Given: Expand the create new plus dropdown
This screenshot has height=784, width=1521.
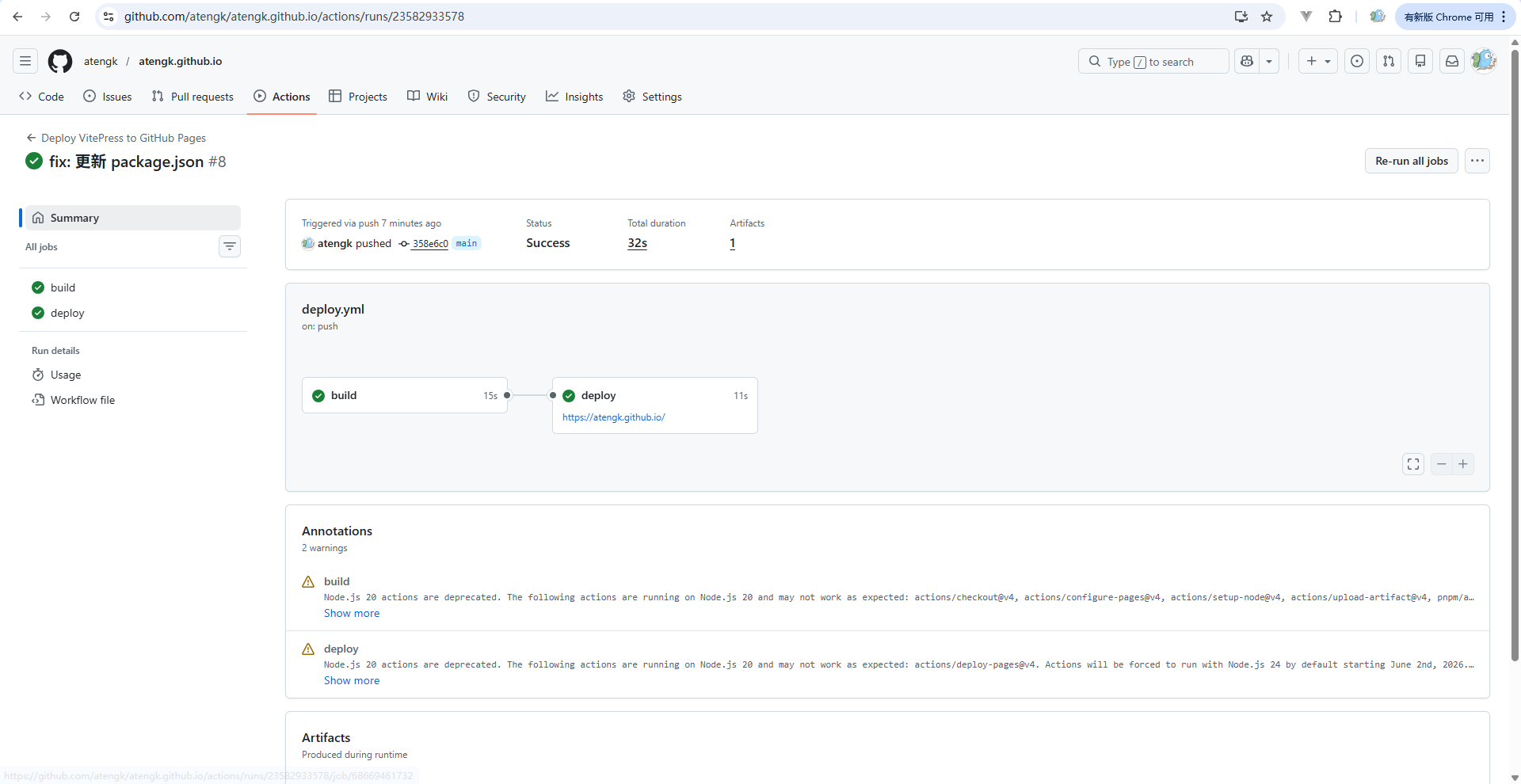Looking at the screenshot, I should 1318,61.
